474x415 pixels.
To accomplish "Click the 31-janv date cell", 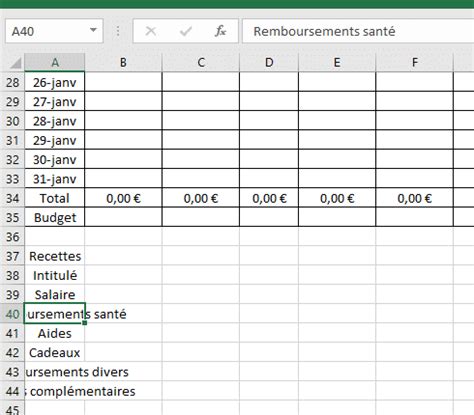I will pos(55,179).
